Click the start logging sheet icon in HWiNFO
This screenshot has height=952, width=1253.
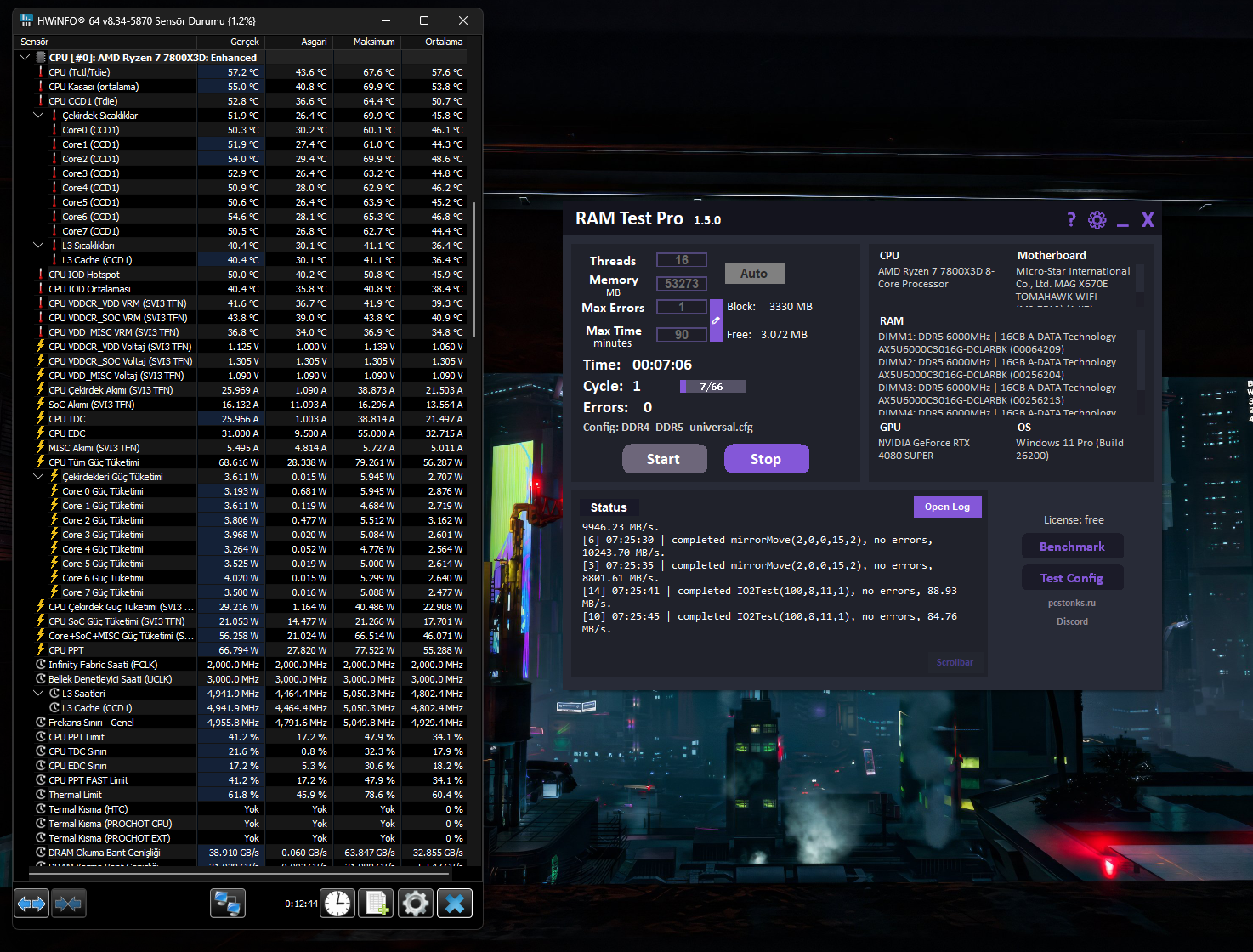click(x=377, y=903)
